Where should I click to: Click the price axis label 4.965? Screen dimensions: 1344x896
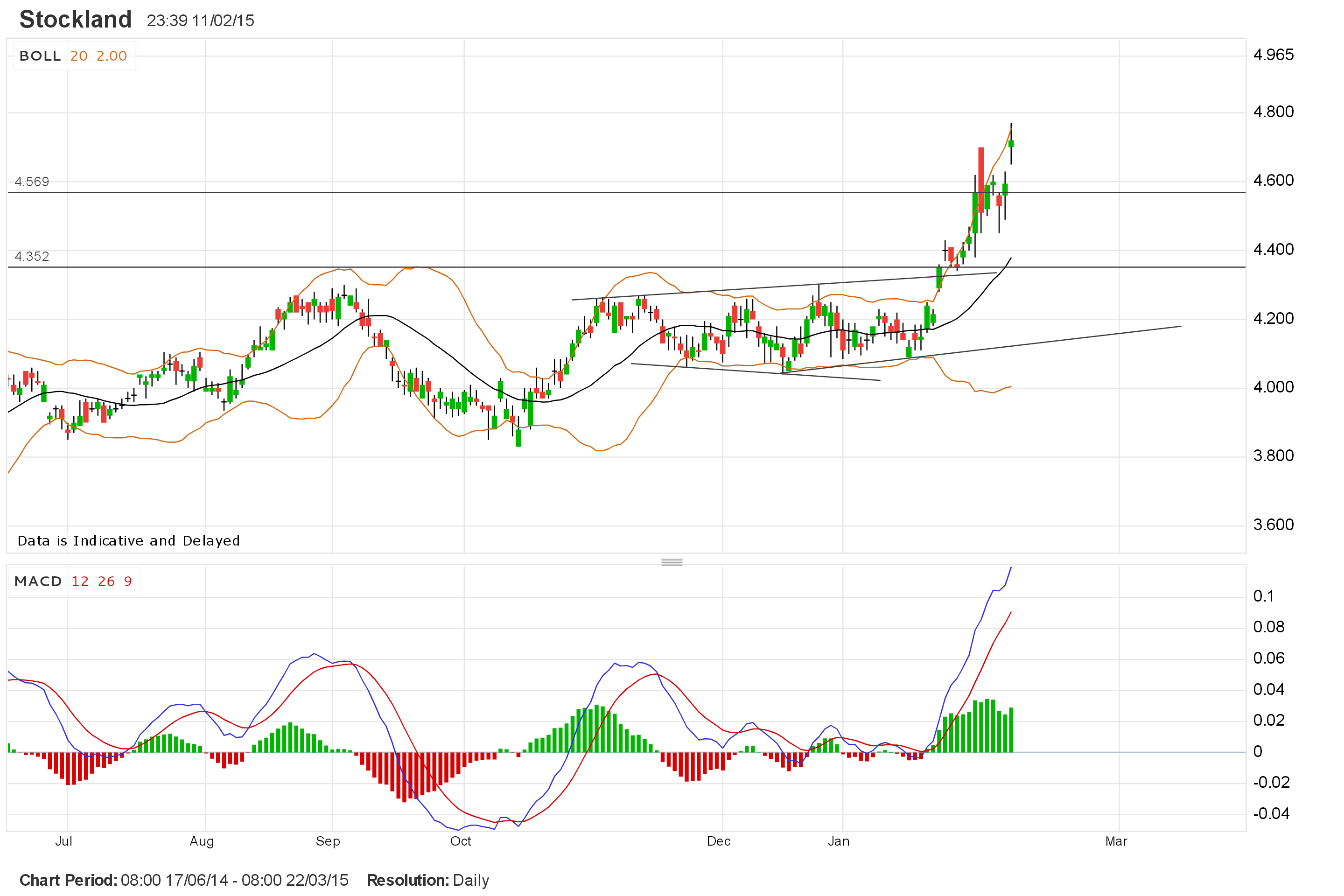[x=1273, y=55]
